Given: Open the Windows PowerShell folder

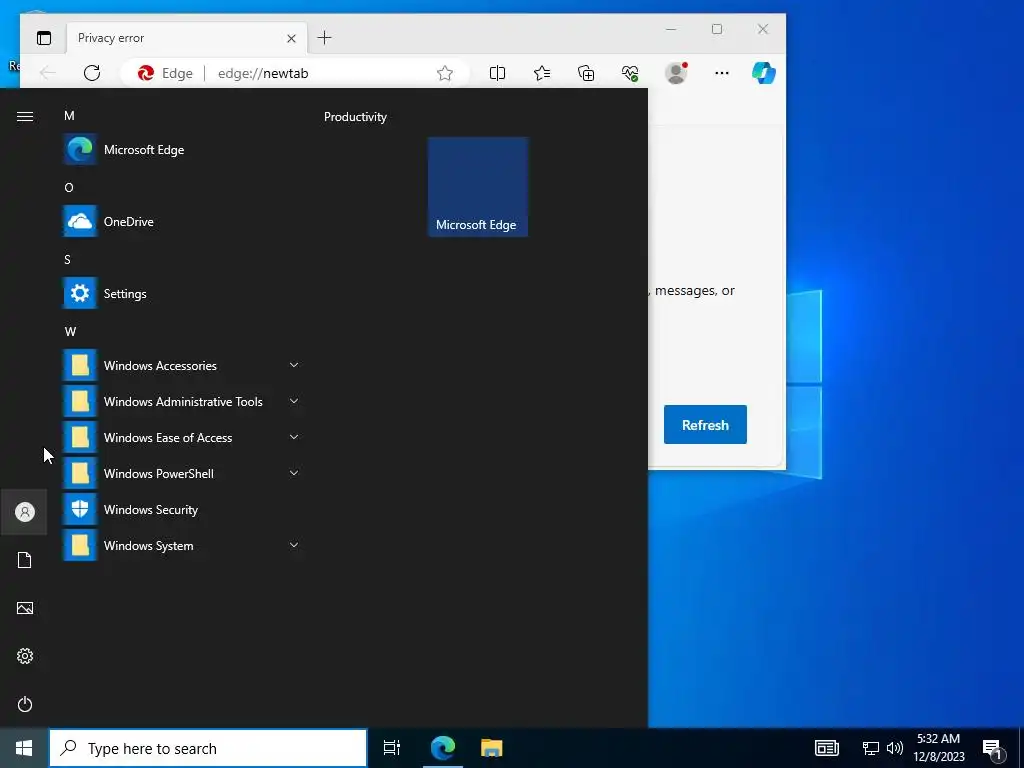Looking at the screenshot, I should click(x=182, y=473).
